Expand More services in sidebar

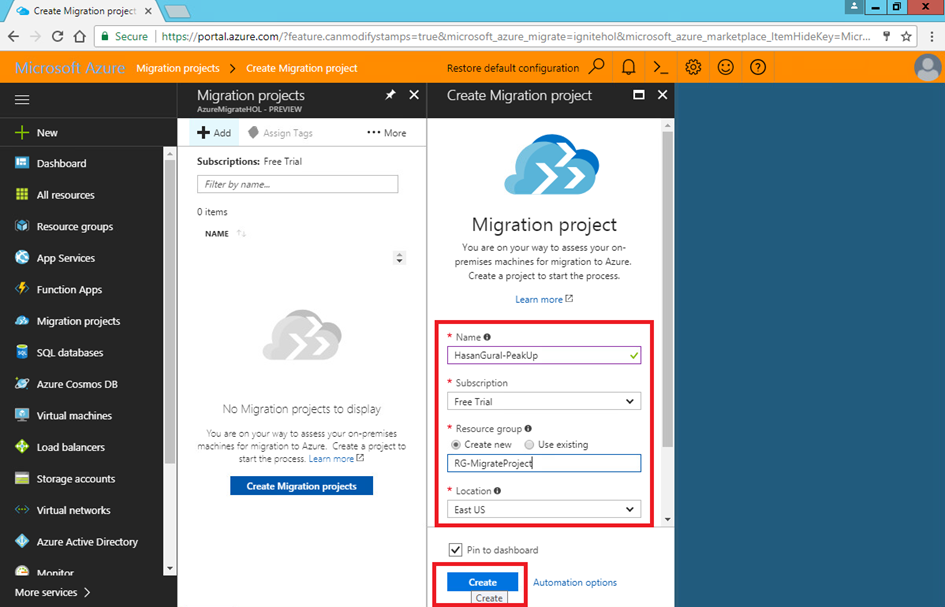pyautogui.click(x=52, y=593)
